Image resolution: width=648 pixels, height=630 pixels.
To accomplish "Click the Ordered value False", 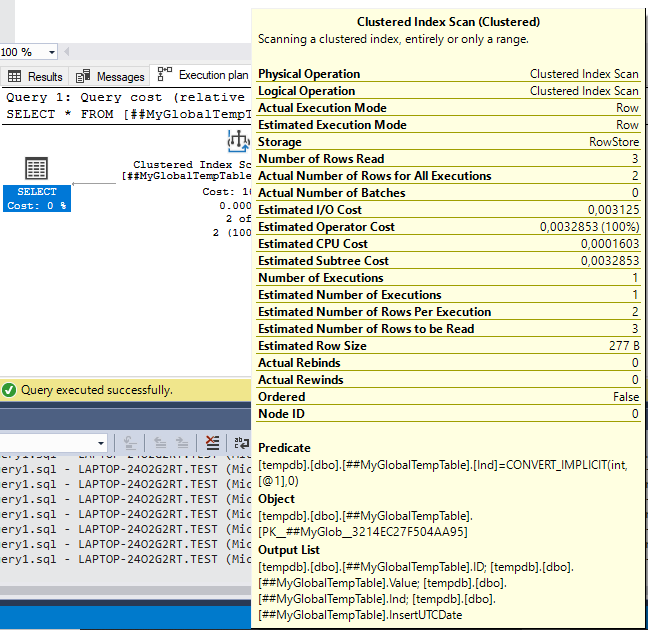I will [x=626, y=397].
